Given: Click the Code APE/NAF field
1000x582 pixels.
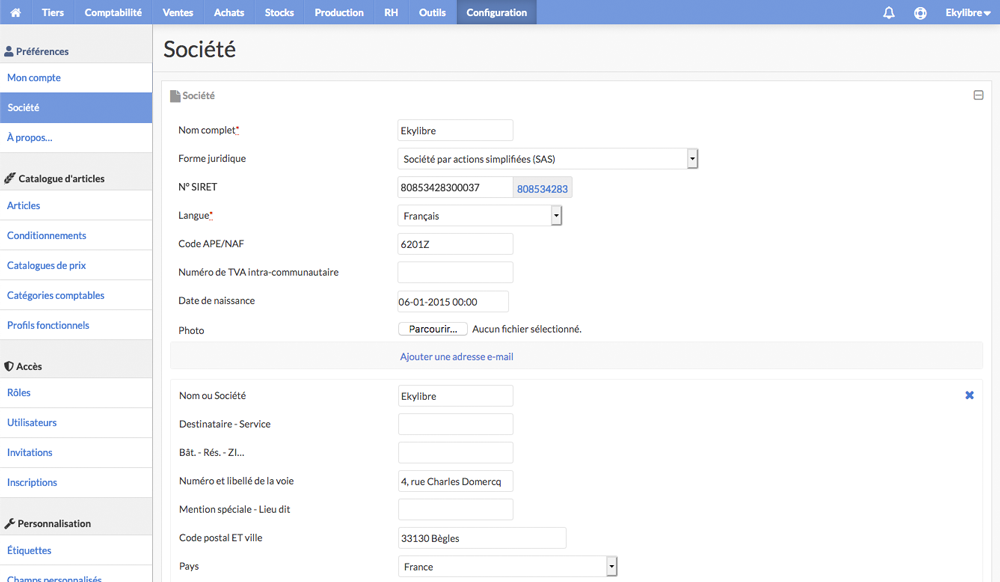Looking at the screenshot, I should [455, 244].
